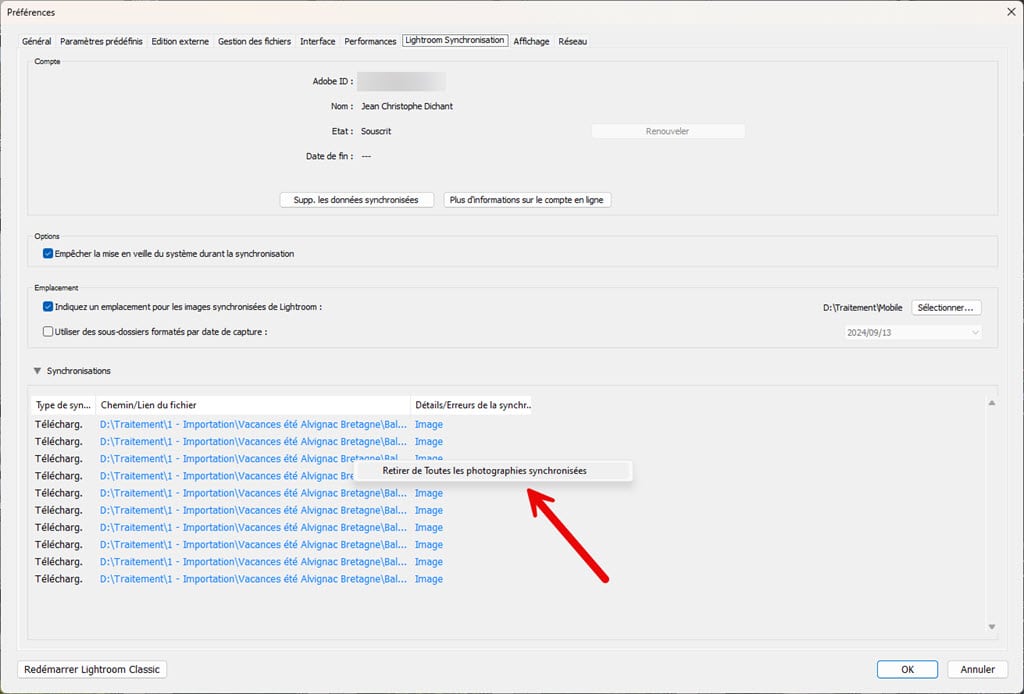This screenshot has height=694, width=1024.
Task: Click the Type de syn... column header
Action: [x=63, y=405]
